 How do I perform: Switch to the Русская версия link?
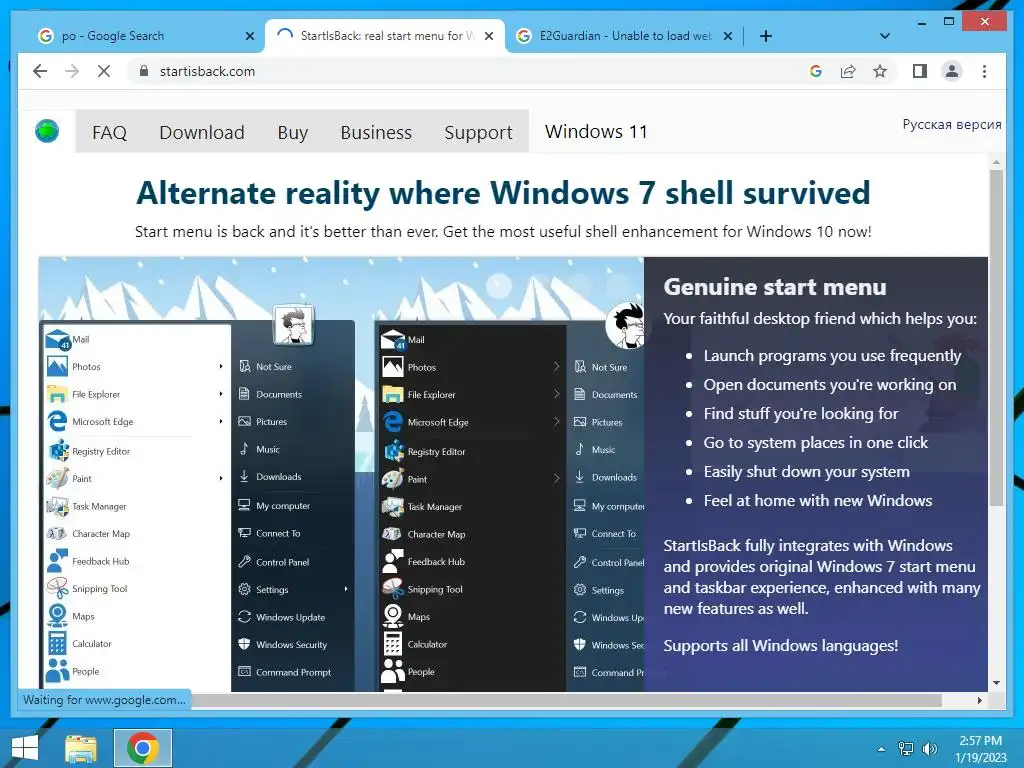click(952, 124)
